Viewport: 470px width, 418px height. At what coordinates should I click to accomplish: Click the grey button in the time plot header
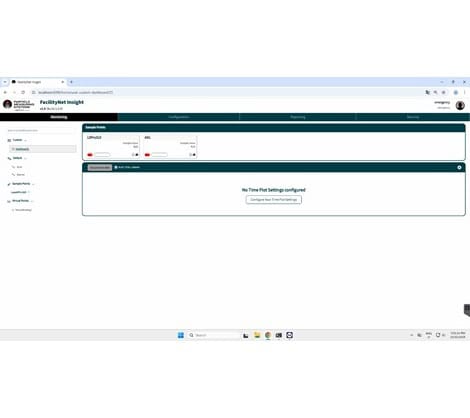pos(100,167)
